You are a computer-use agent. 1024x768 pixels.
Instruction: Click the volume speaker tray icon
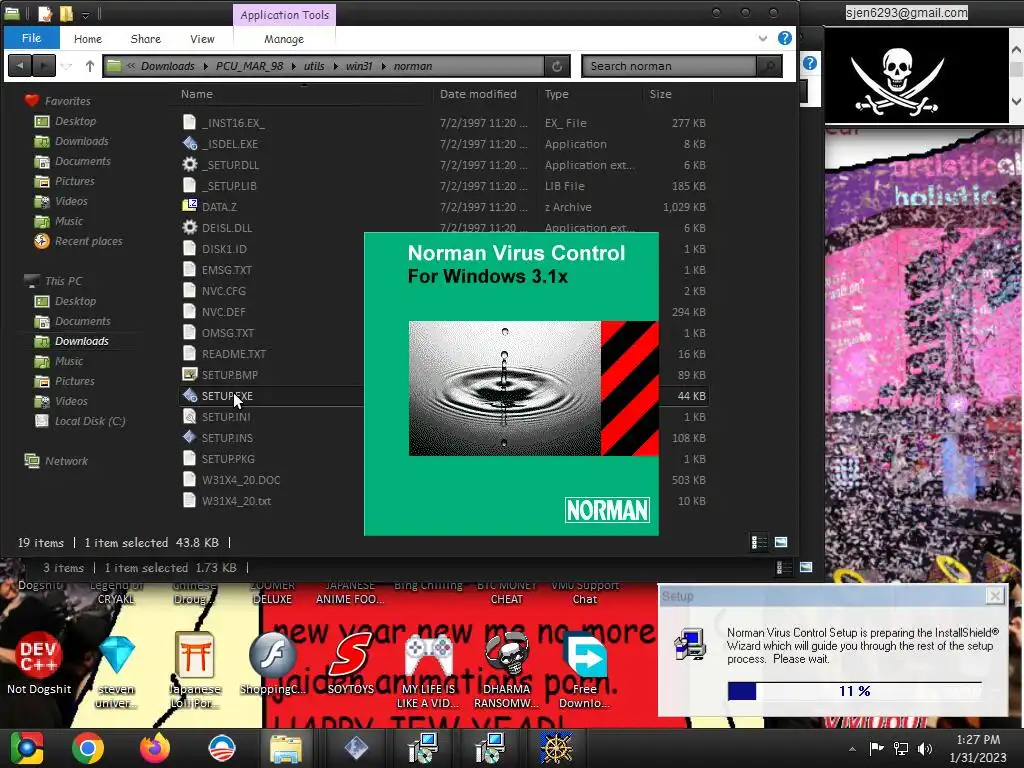[x=925, y=748]
